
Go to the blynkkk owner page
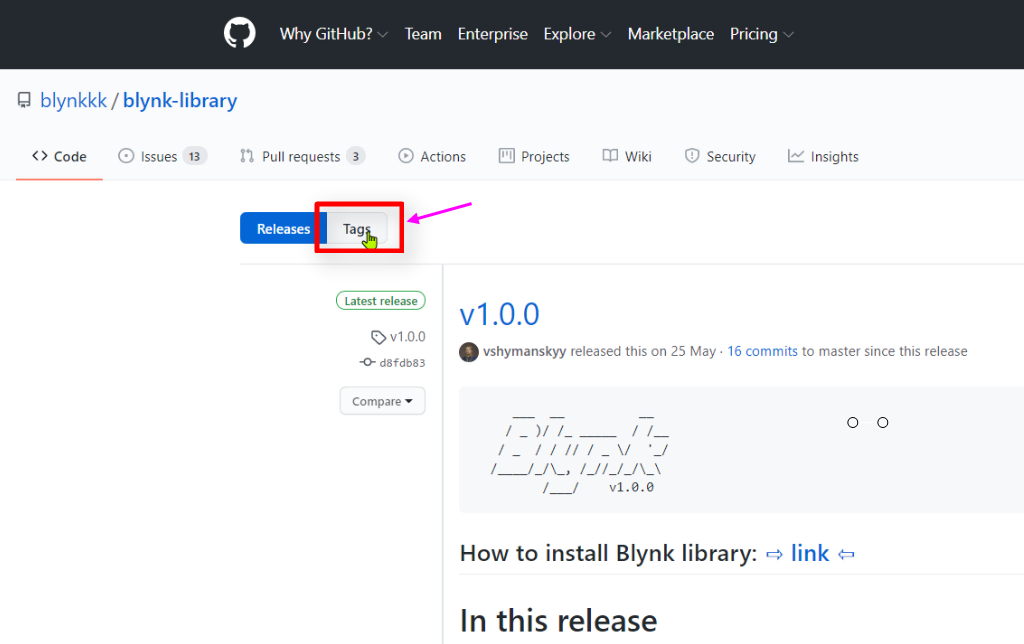pyautogui.click(x=73, y=101)
